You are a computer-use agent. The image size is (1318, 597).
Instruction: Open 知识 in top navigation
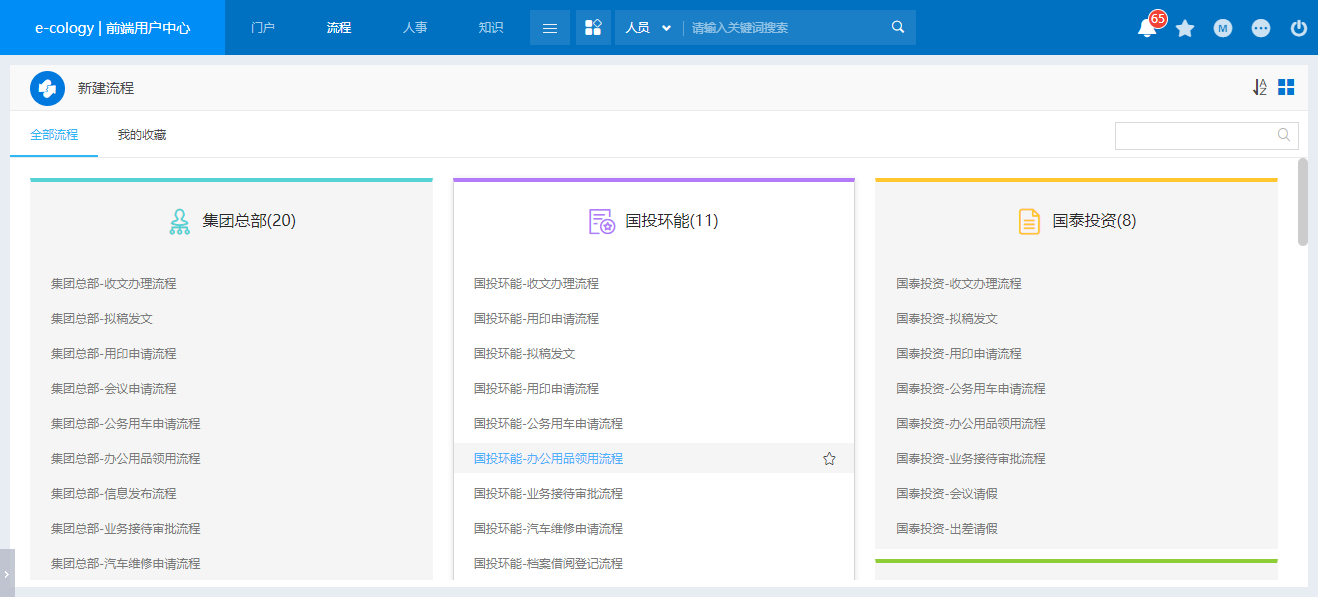(x=491, y=28)
